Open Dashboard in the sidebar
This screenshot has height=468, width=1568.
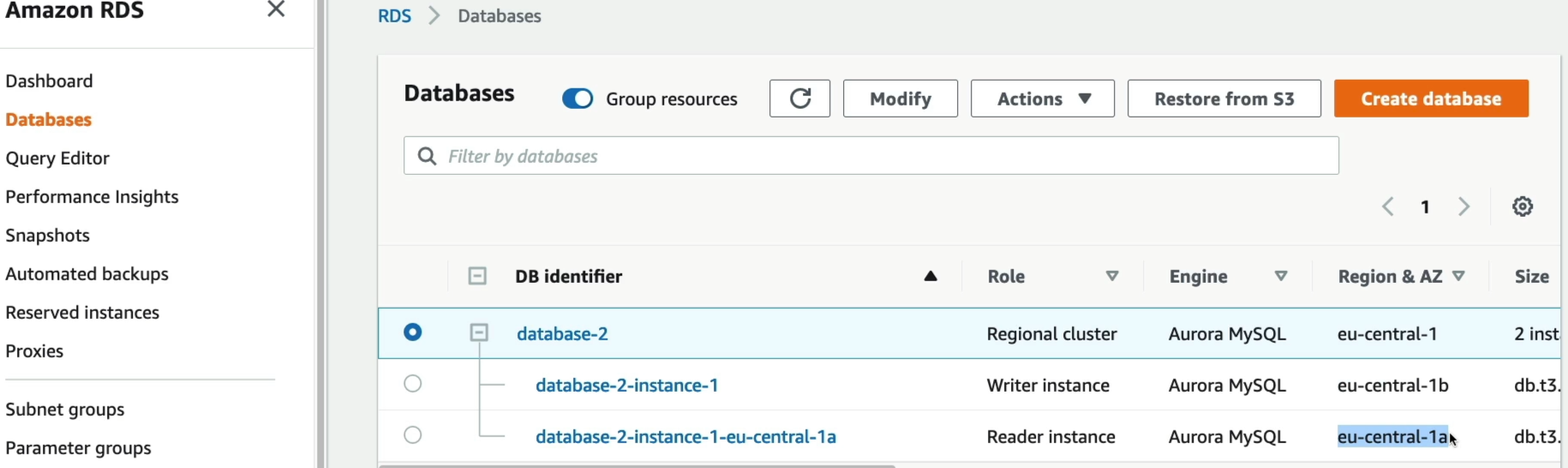(49, 81)
